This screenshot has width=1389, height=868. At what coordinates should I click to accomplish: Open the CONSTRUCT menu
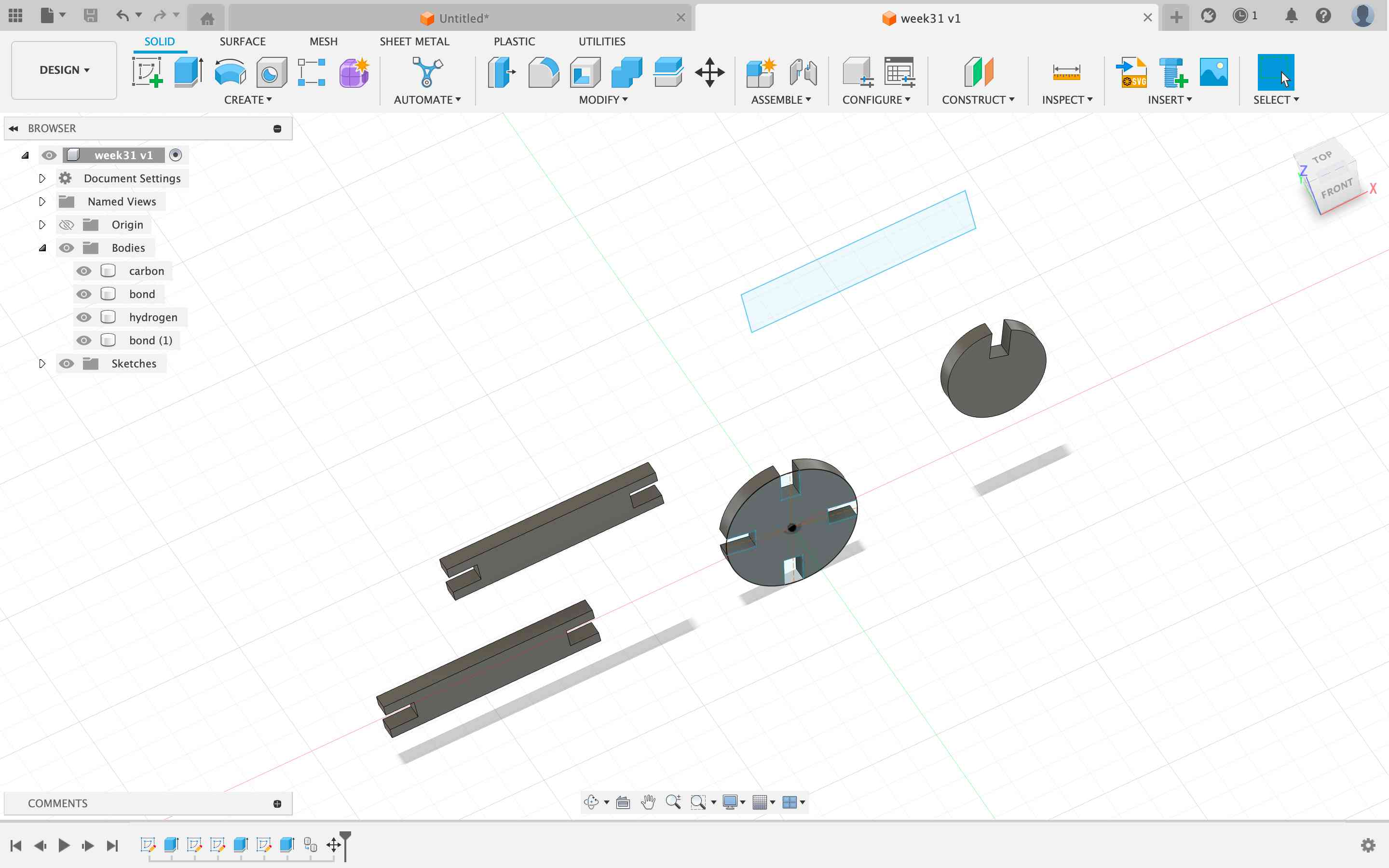click(x=978, y=99)
